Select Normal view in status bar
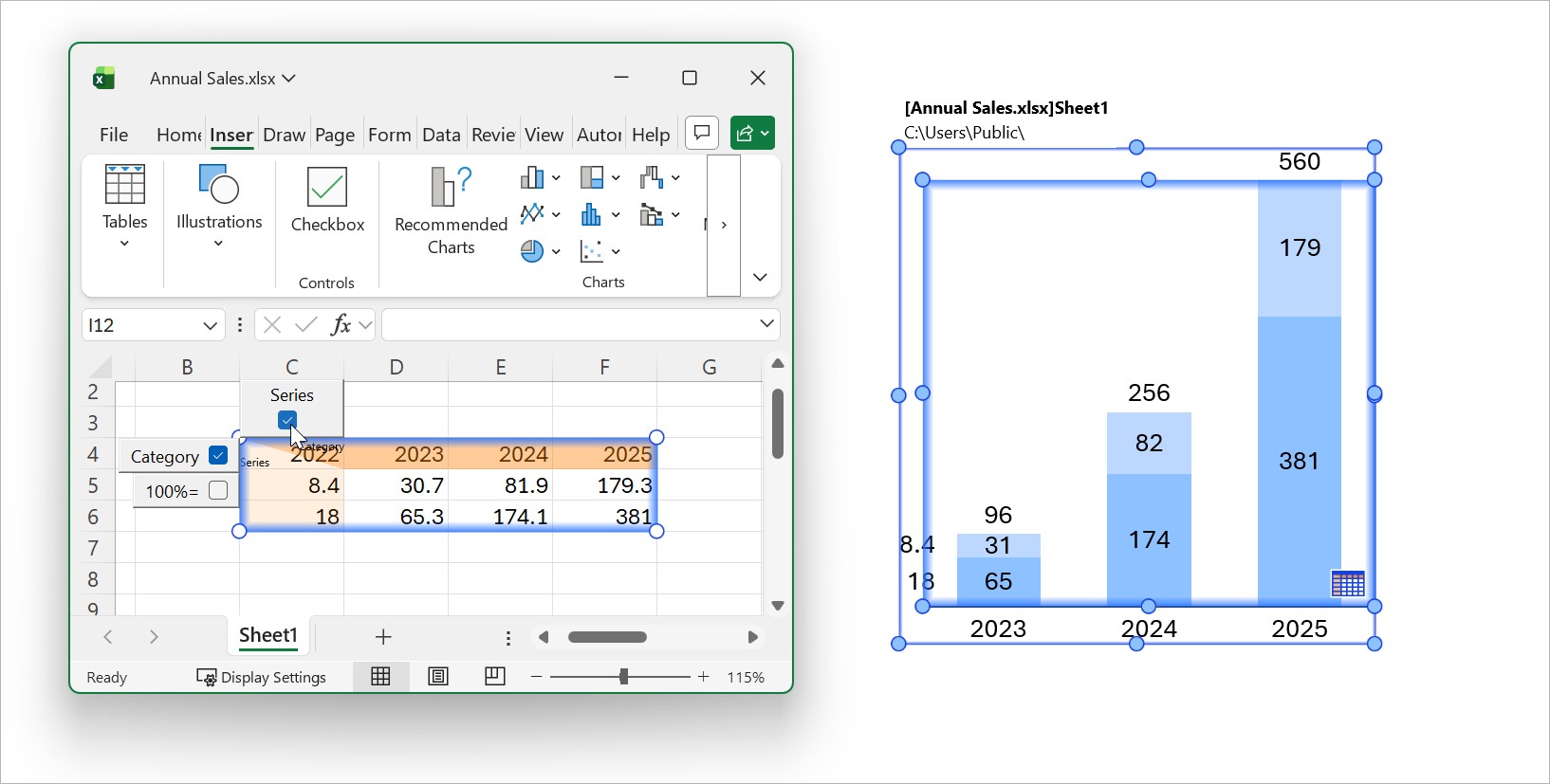Image resolution: width=1550 pixels, height=784 pixels. (380, 676)
